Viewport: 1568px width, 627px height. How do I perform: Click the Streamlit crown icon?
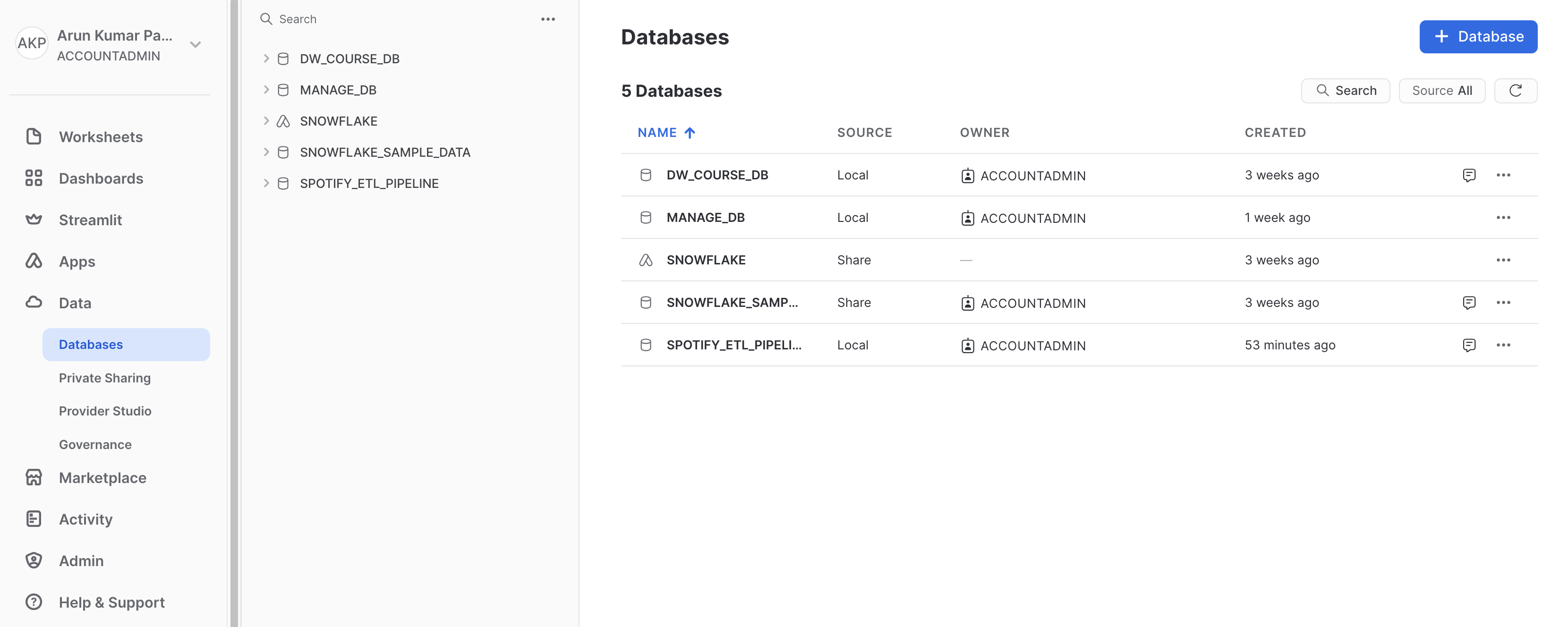(34, 219)
